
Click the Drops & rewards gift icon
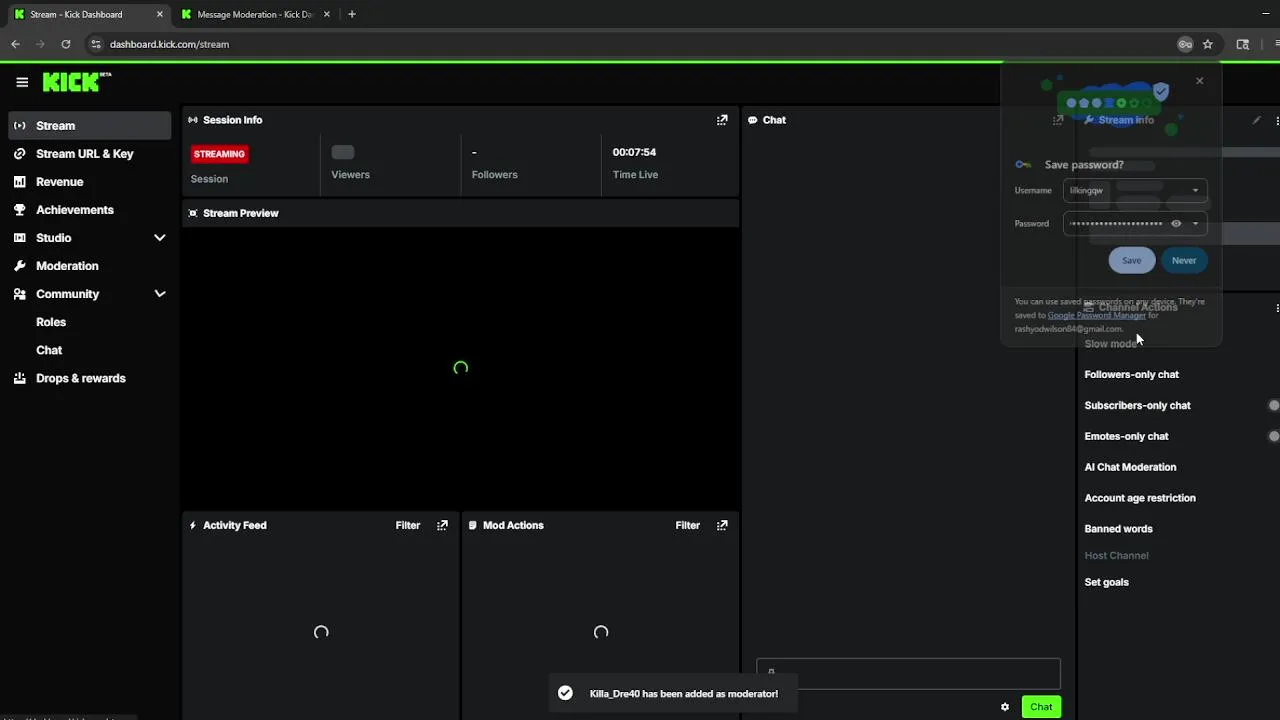pos(19,378)
